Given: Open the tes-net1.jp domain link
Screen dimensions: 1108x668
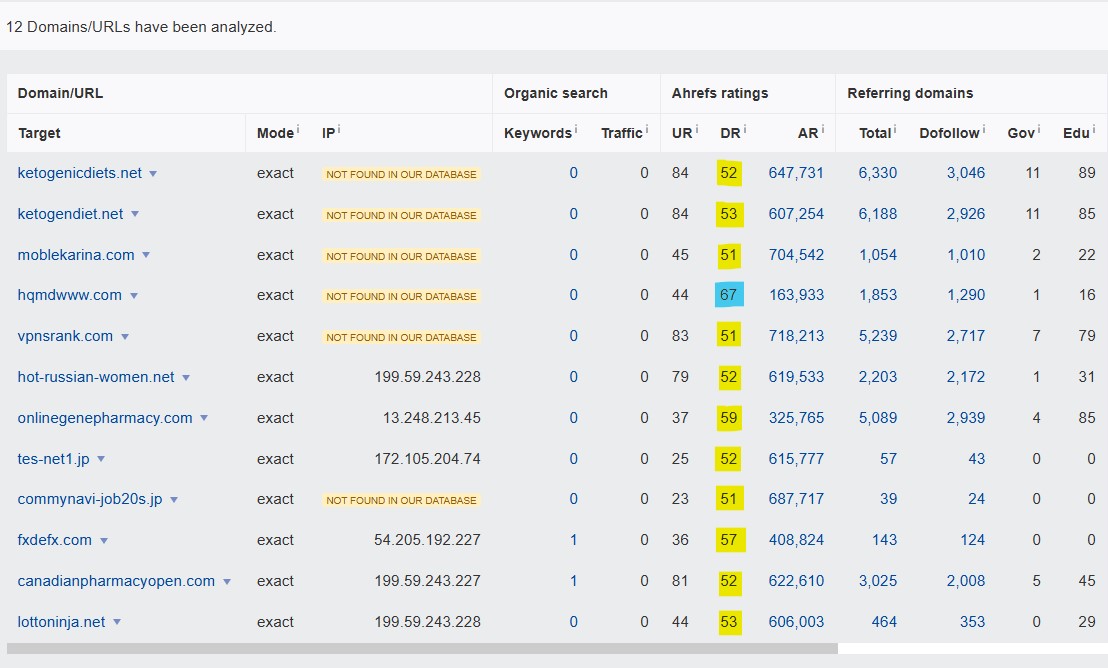Looking at the screenshot, I should click(54, 459).
